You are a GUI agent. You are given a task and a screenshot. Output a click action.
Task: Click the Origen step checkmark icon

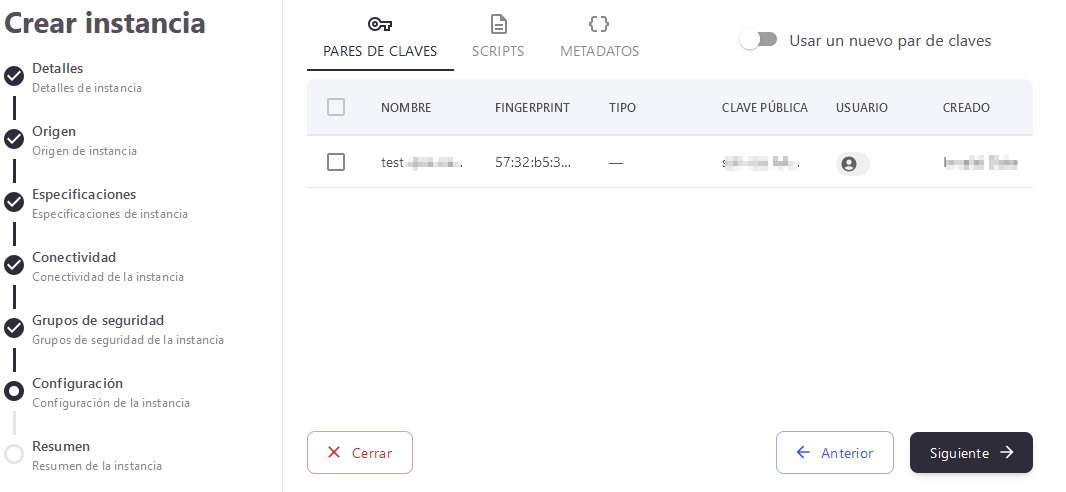[14, 139]
